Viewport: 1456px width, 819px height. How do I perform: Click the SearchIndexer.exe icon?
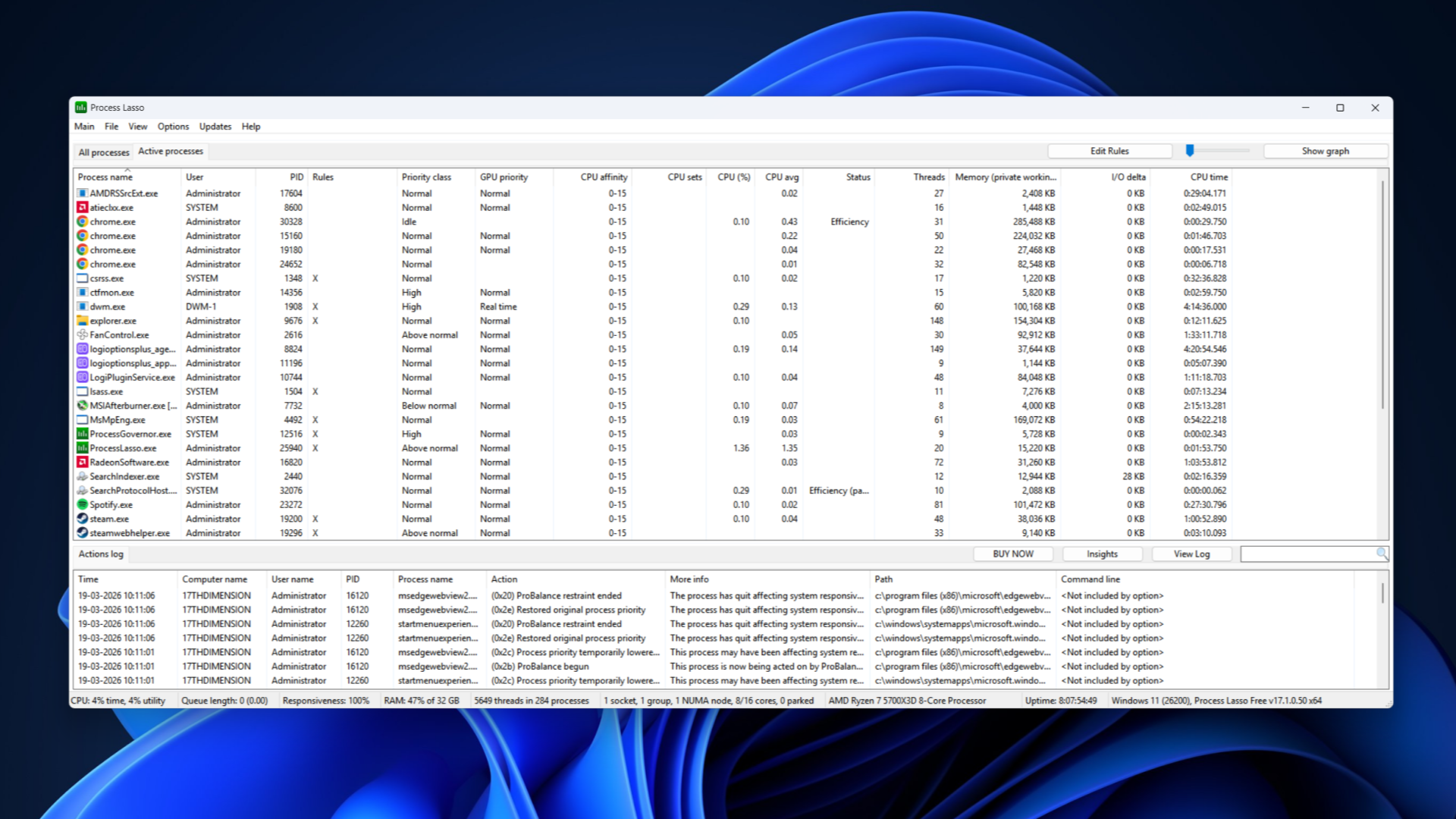coord(83,476)
